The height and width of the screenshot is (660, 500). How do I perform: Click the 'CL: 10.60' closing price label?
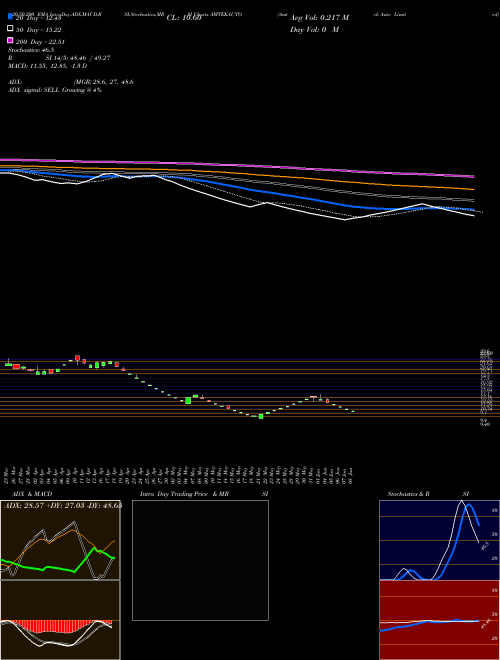tap(184, 18)
